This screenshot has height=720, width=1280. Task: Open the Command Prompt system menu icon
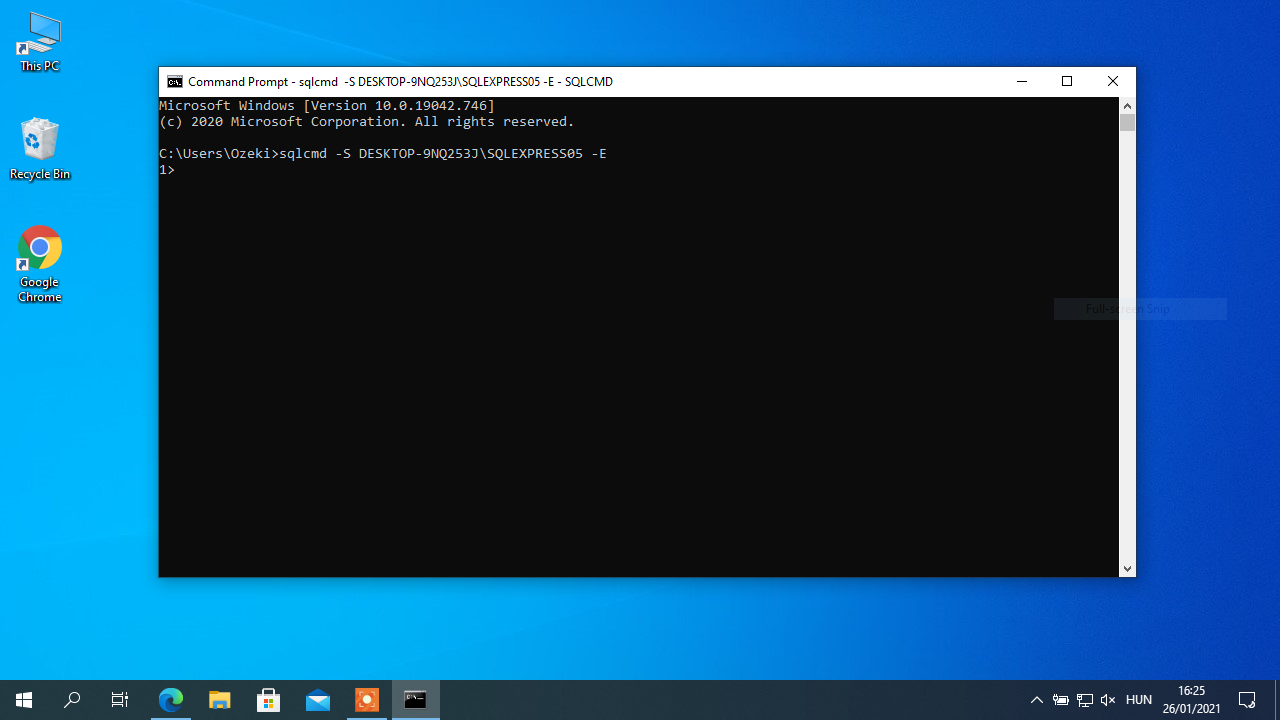click(x=175, y=81)
